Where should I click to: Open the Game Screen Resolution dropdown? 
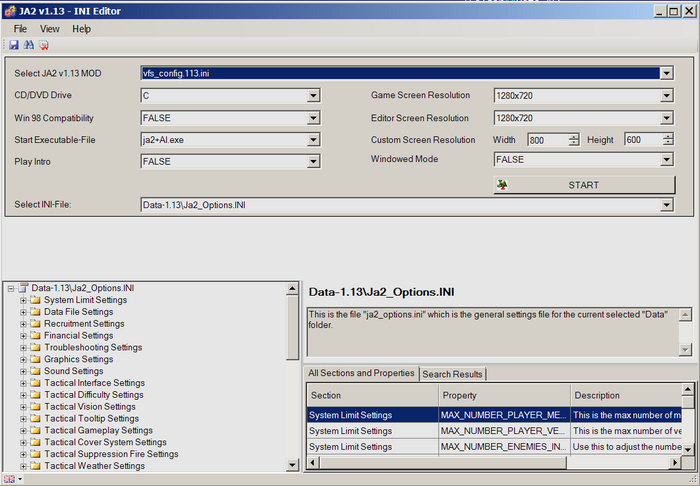click(x=666, y=96)
